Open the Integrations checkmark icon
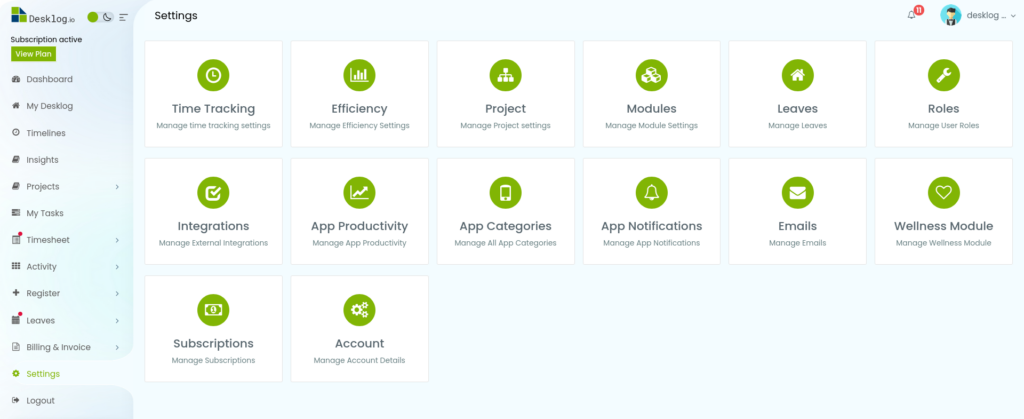This screenshot has width=1024, height=419. (x=213, y=193)
